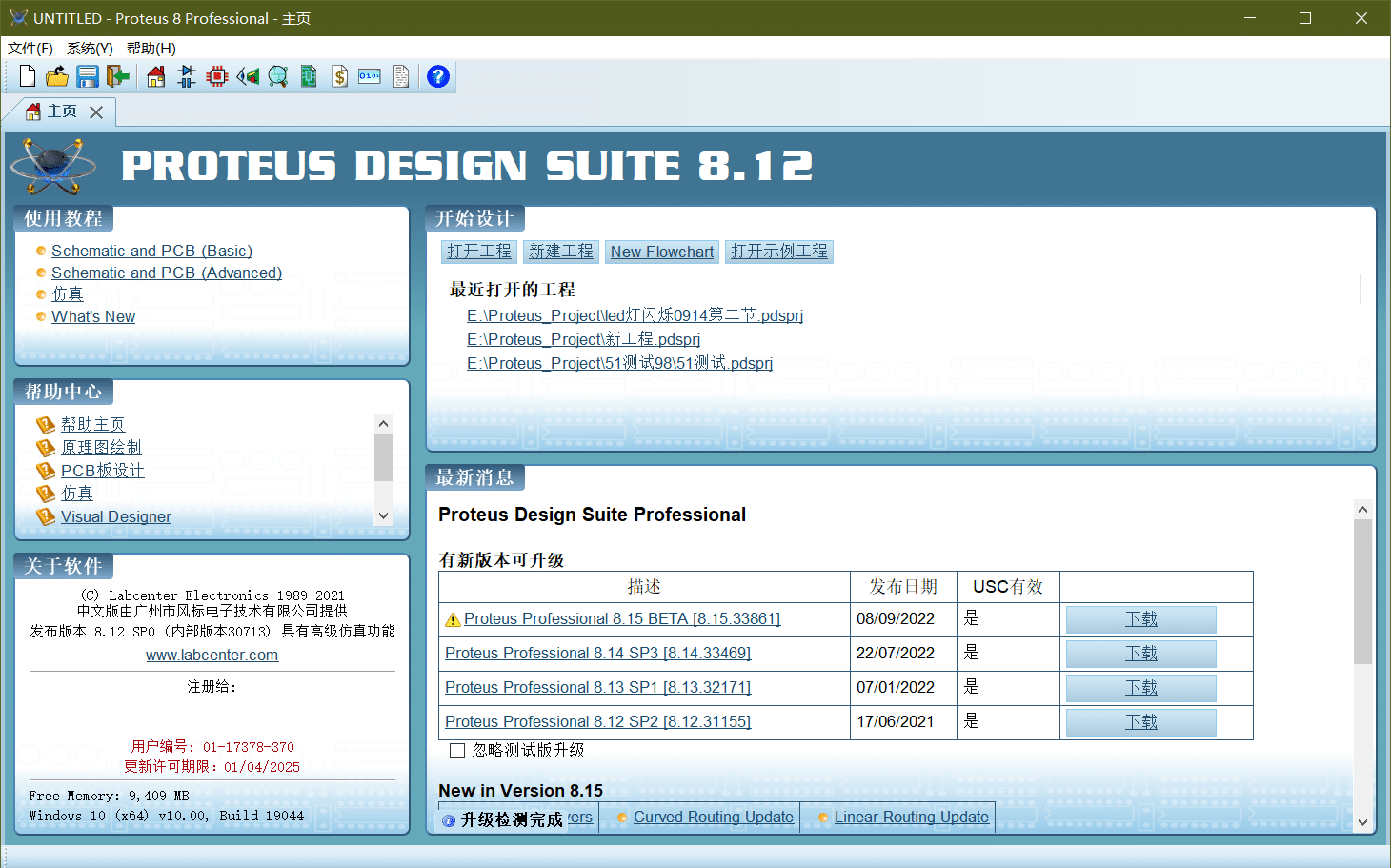Download the 8.12 SP2 release

tap(1140, 722)
